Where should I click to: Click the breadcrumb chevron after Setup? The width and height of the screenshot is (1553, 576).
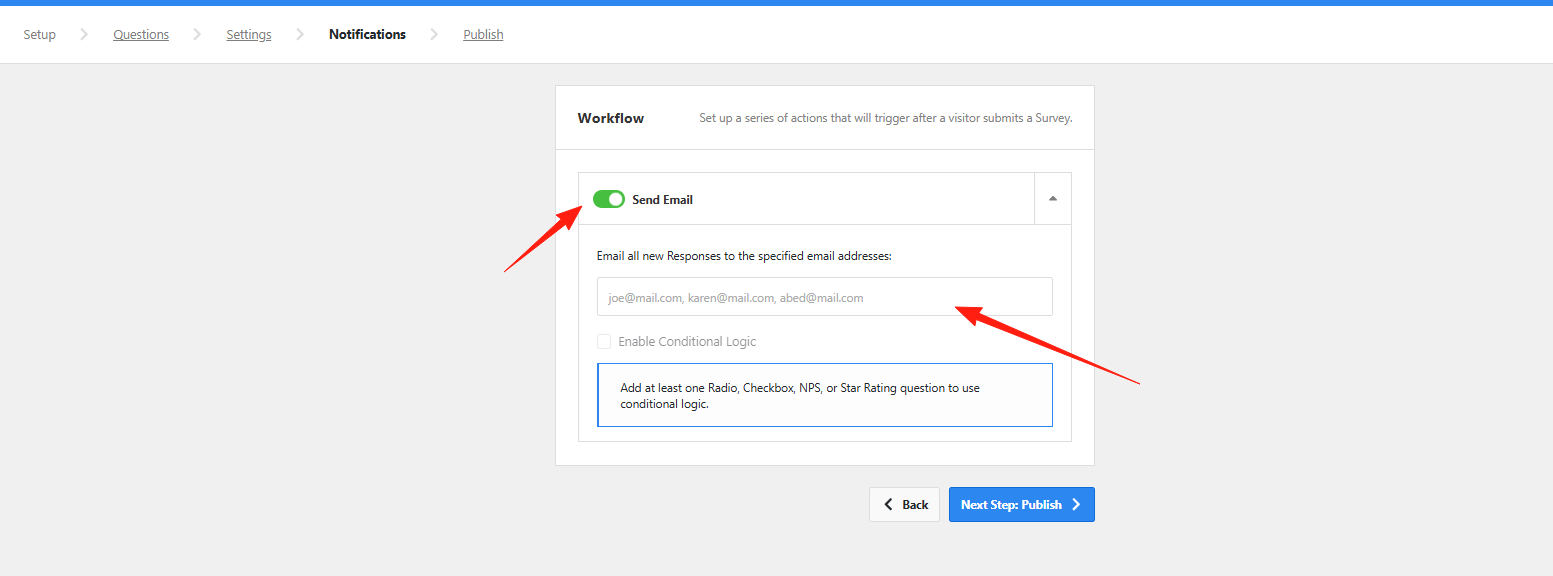click(x=84, y=35)
